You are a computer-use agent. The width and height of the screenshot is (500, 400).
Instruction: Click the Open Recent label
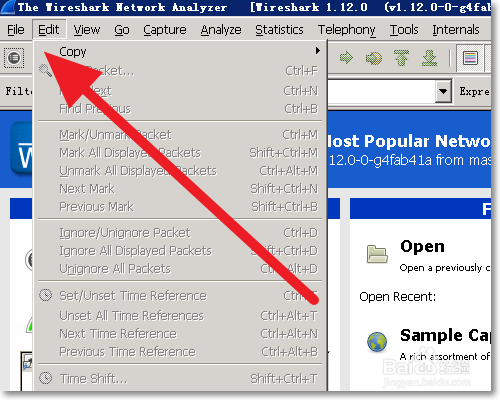397,296
